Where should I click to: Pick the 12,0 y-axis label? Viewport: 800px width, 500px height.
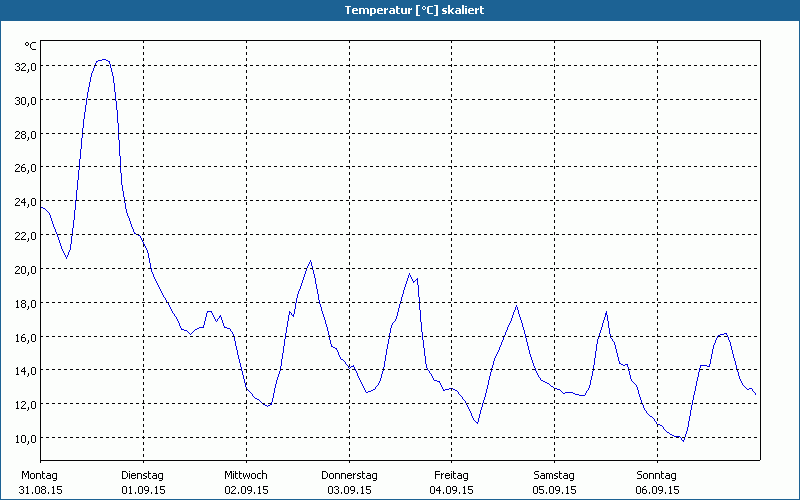[x=25, y=404]
